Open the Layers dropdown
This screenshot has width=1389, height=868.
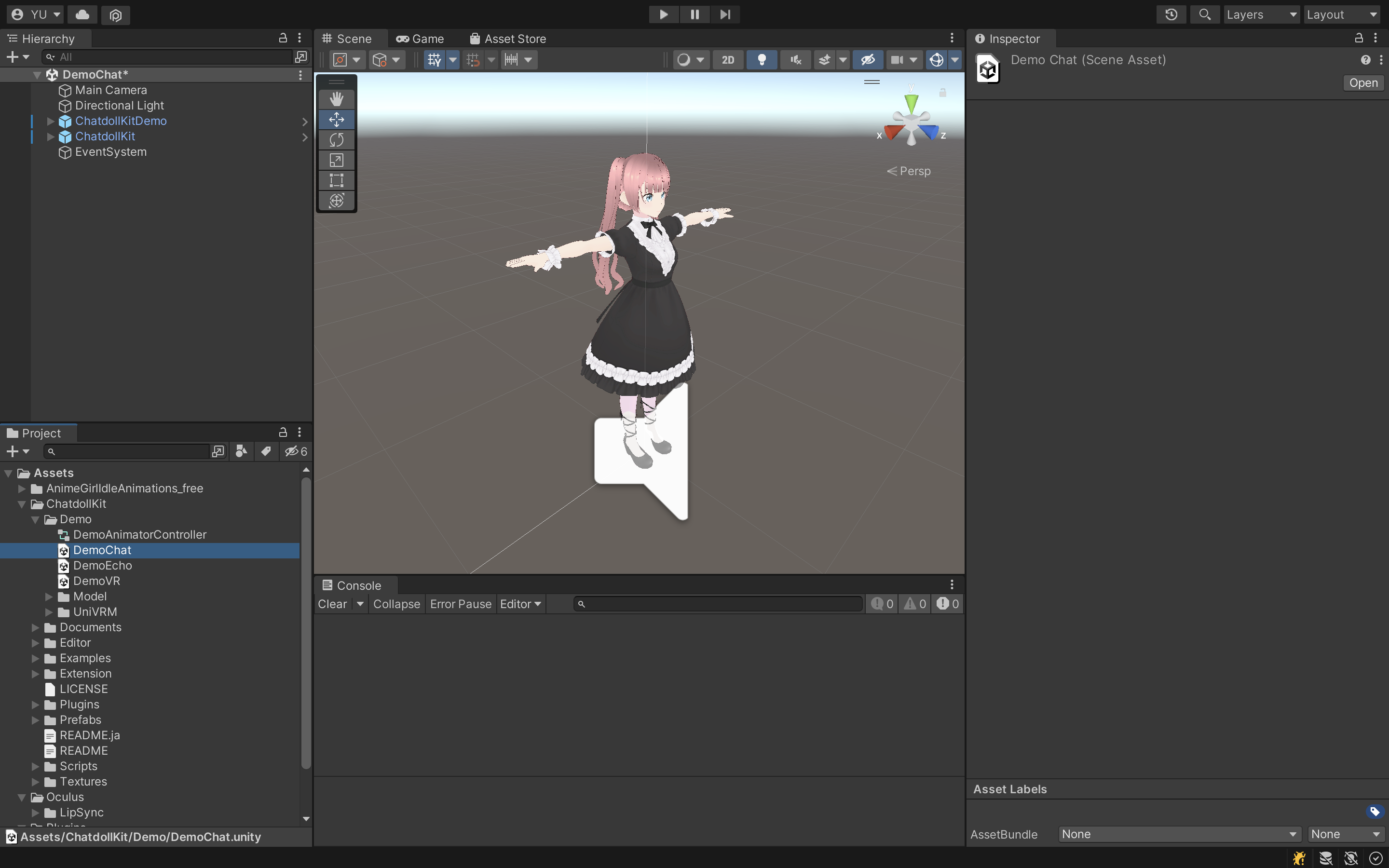[x=1261, y=14]
